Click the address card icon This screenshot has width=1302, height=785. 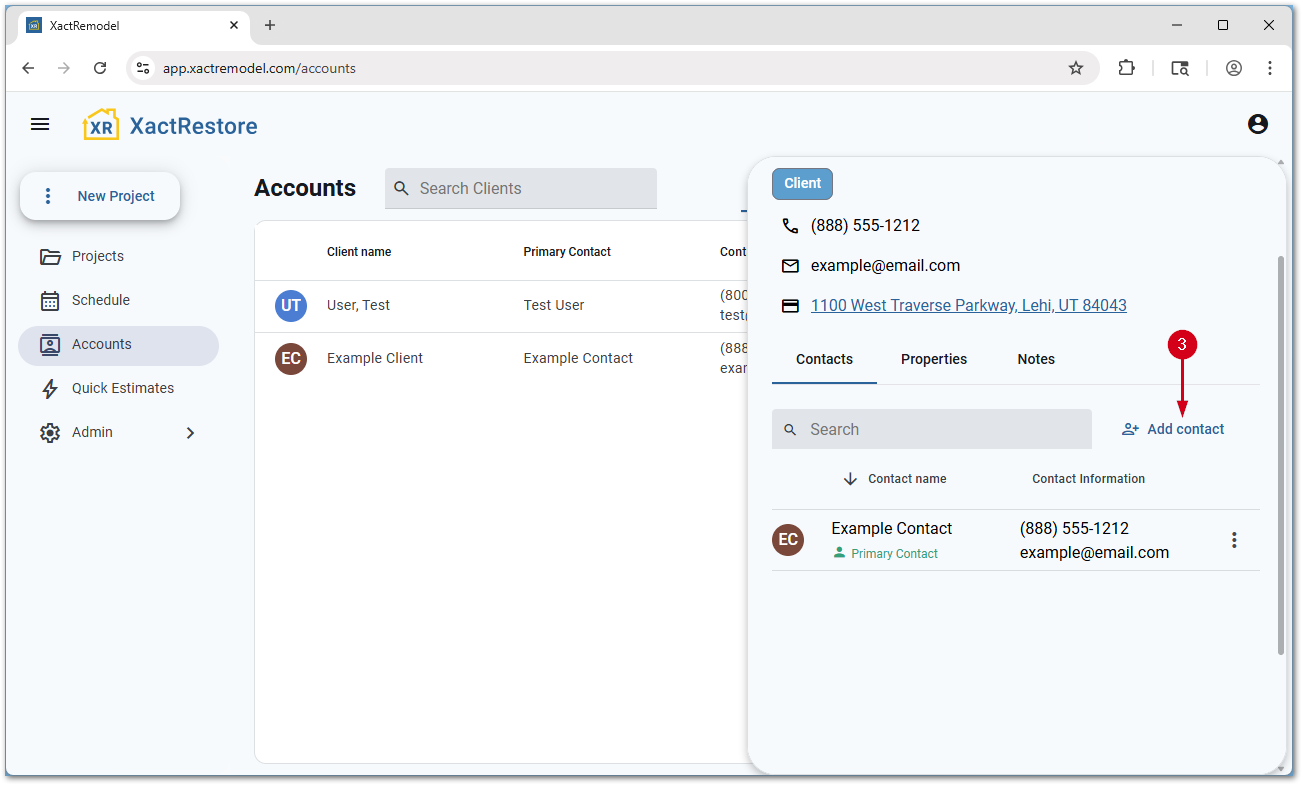tap(790, 306)
